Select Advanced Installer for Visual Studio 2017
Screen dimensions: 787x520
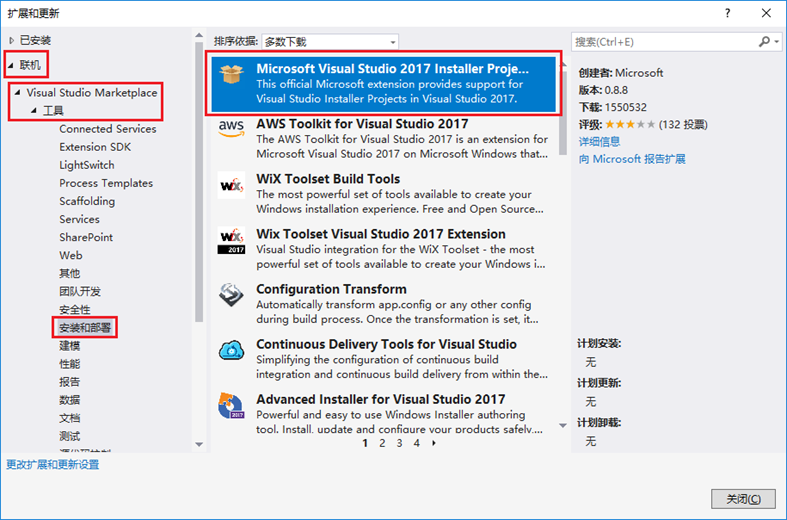(x=380, y=400)
